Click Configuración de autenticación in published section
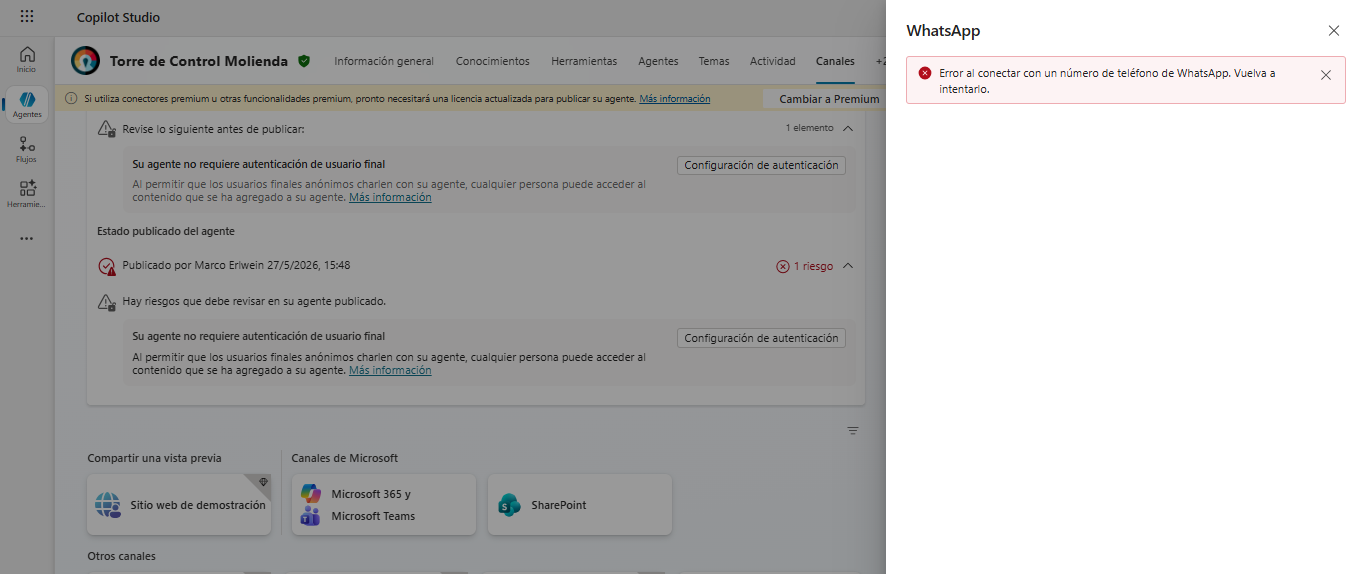This screenshot has width=1353, height=574. (x=761, y=338)
